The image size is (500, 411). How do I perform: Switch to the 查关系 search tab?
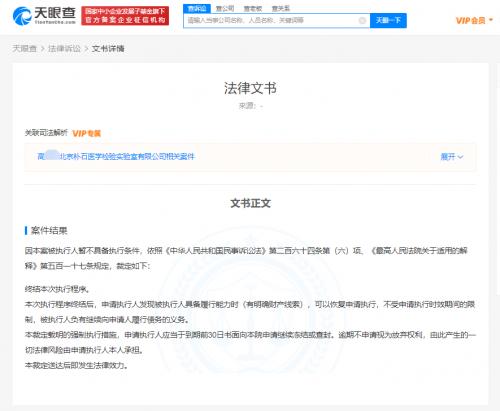point(281,9)
